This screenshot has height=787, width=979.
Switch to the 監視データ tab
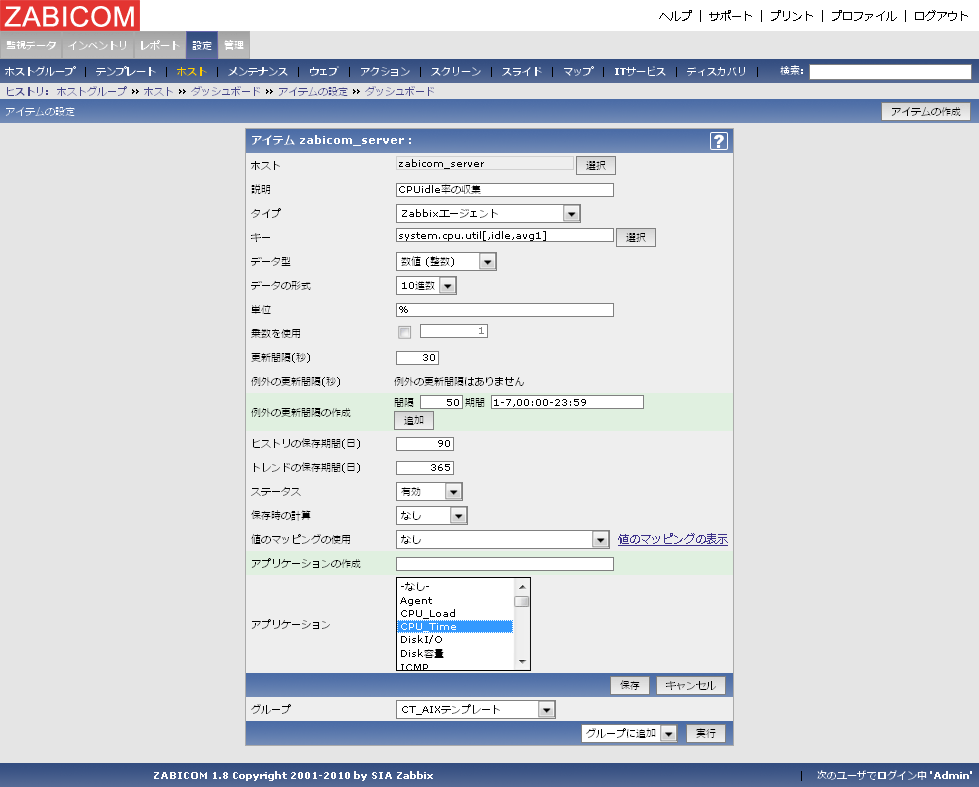point(31,46)
